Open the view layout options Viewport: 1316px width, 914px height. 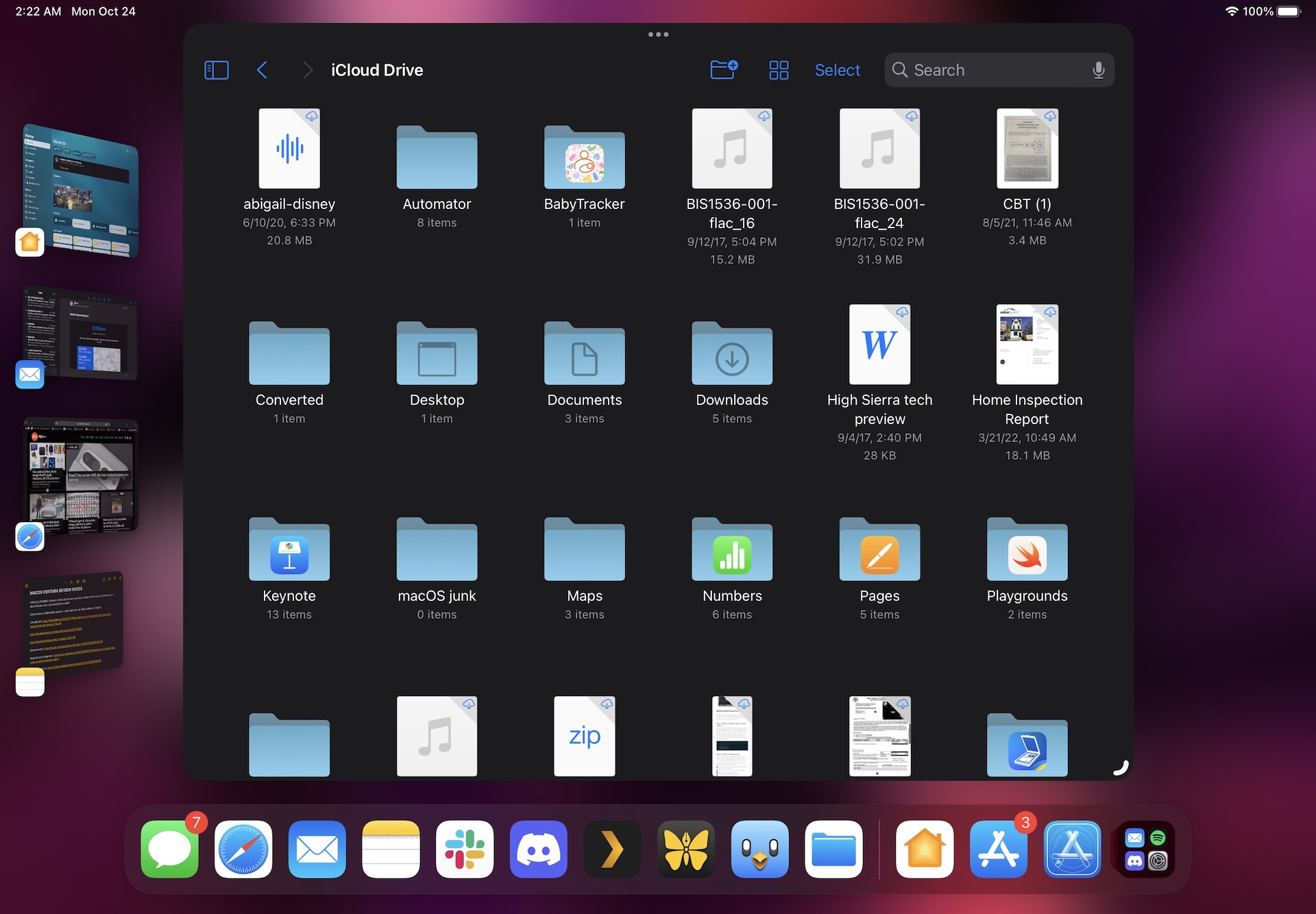pyautogui.click(x=779, y=69)
